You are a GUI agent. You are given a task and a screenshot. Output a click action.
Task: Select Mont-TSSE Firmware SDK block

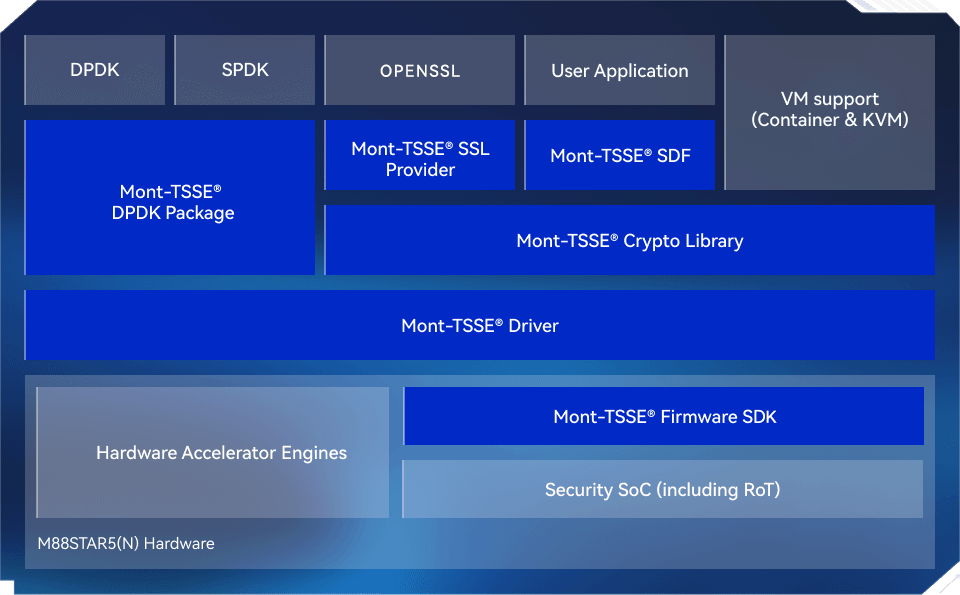[x=664, y=416]
